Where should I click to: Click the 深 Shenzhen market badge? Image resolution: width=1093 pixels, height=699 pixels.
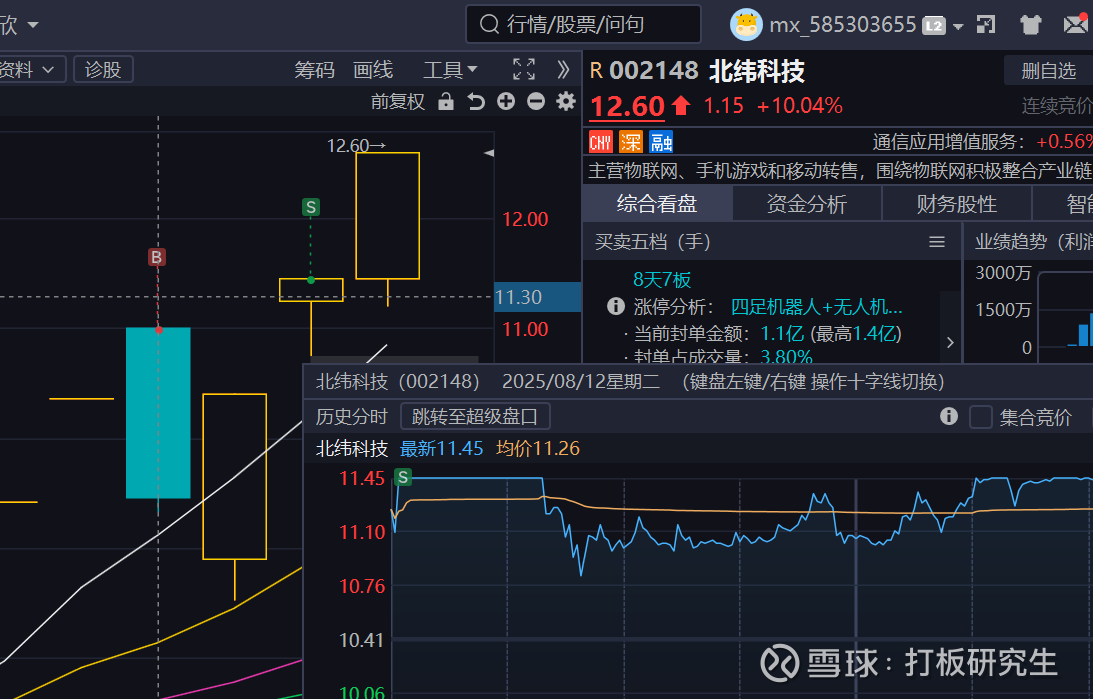(631, 142)
